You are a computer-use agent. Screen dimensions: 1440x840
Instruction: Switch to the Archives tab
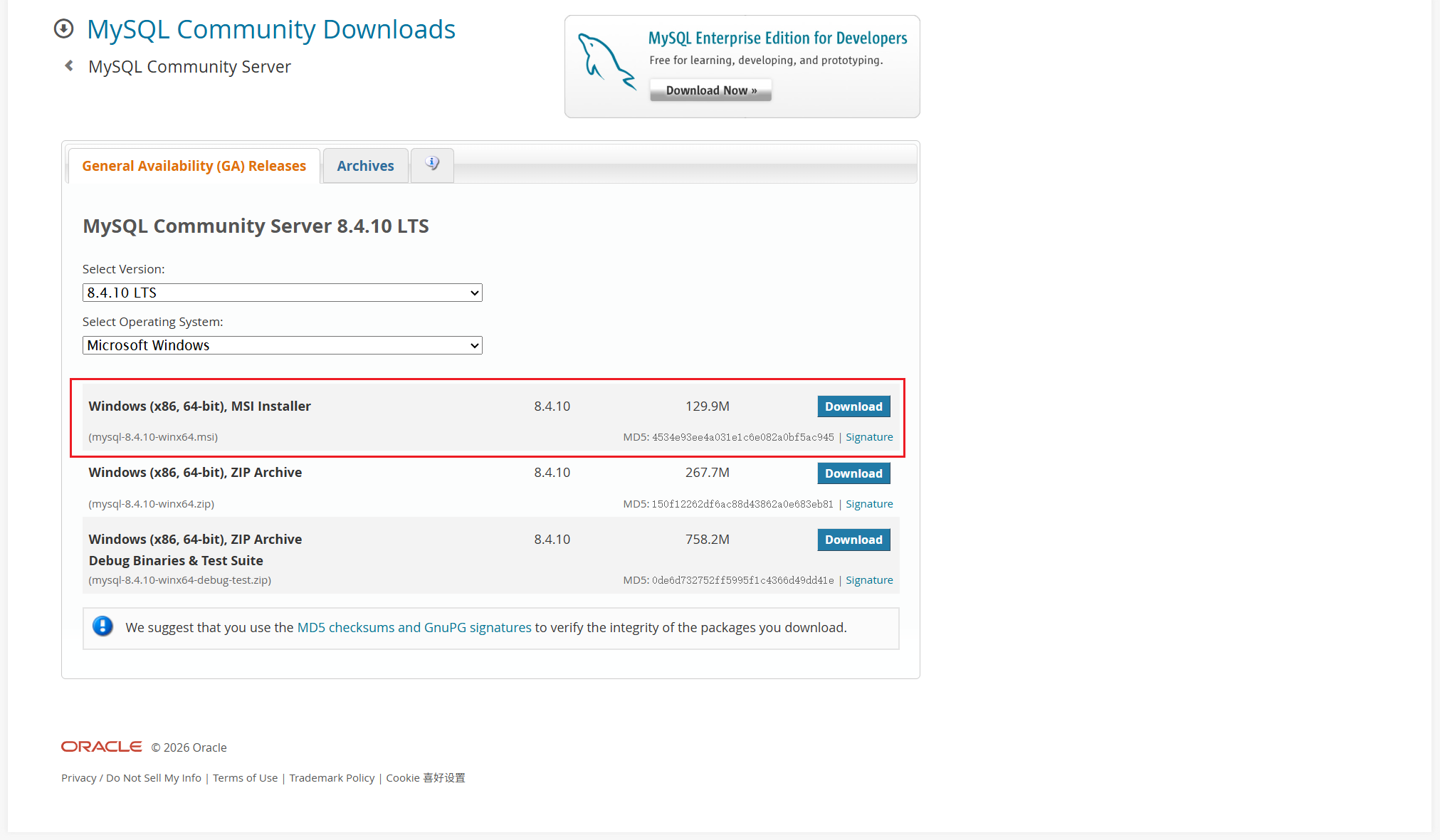[x=365, y=166]
